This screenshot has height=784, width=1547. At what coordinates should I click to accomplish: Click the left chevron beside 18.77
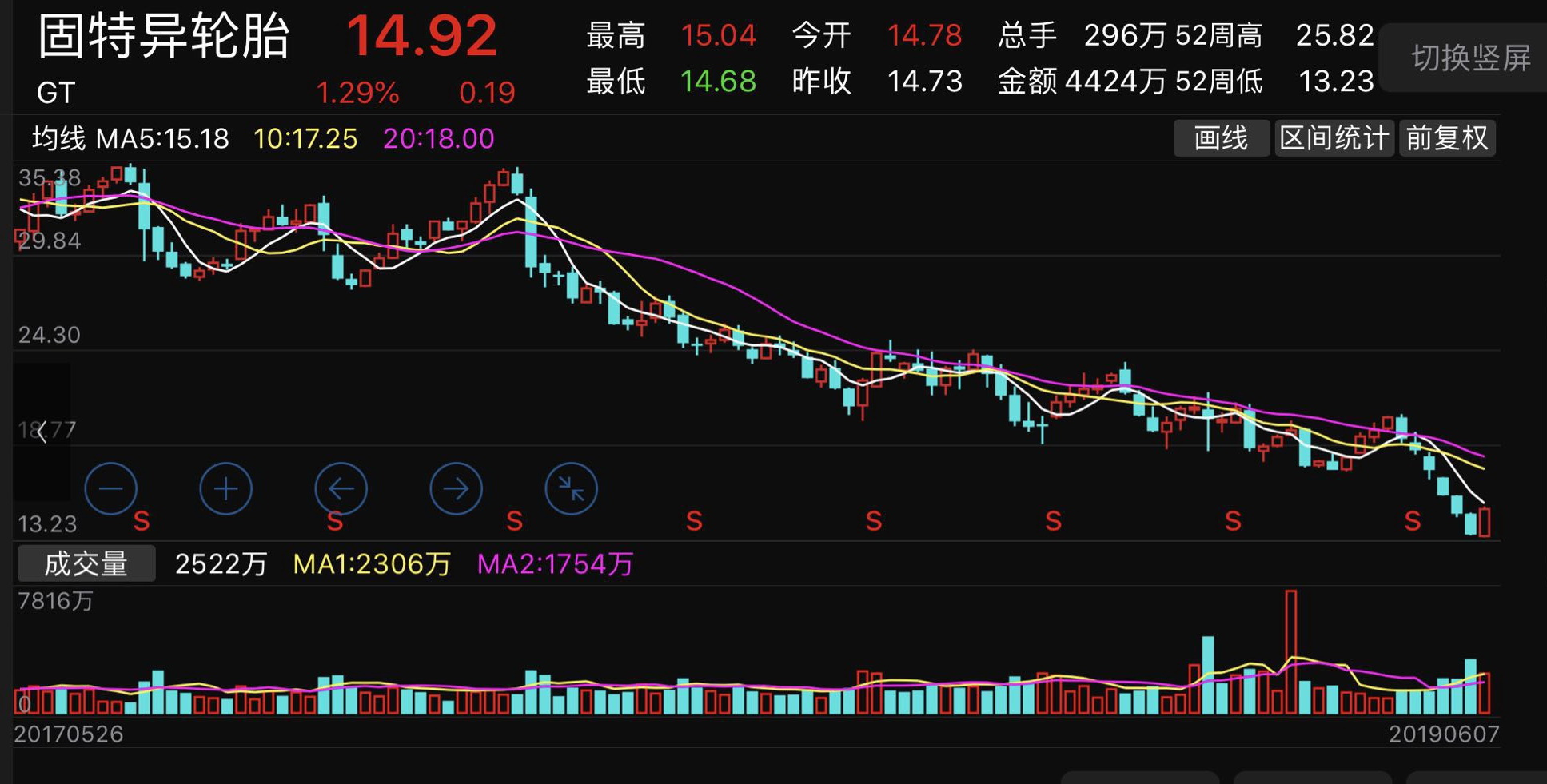42,432
